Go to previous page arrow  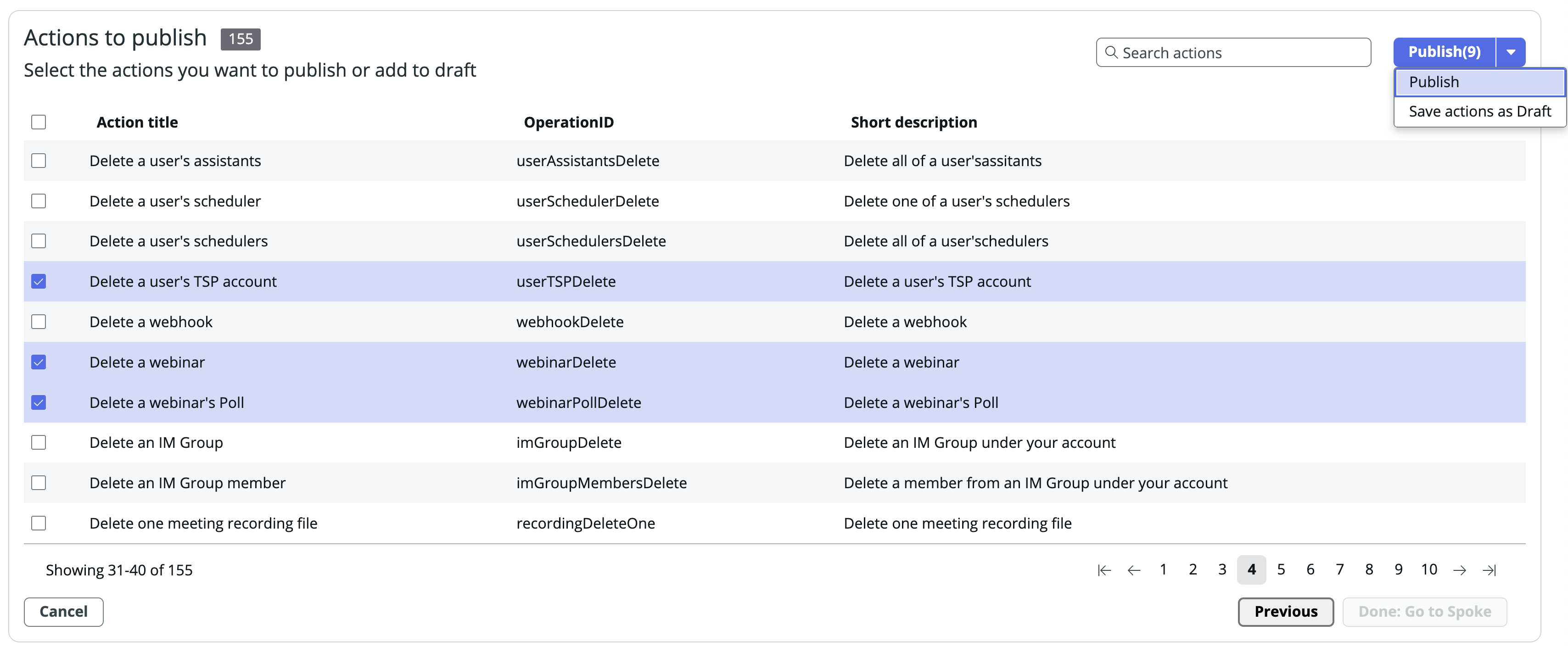pyautogui.click(x=1133, y=570)
